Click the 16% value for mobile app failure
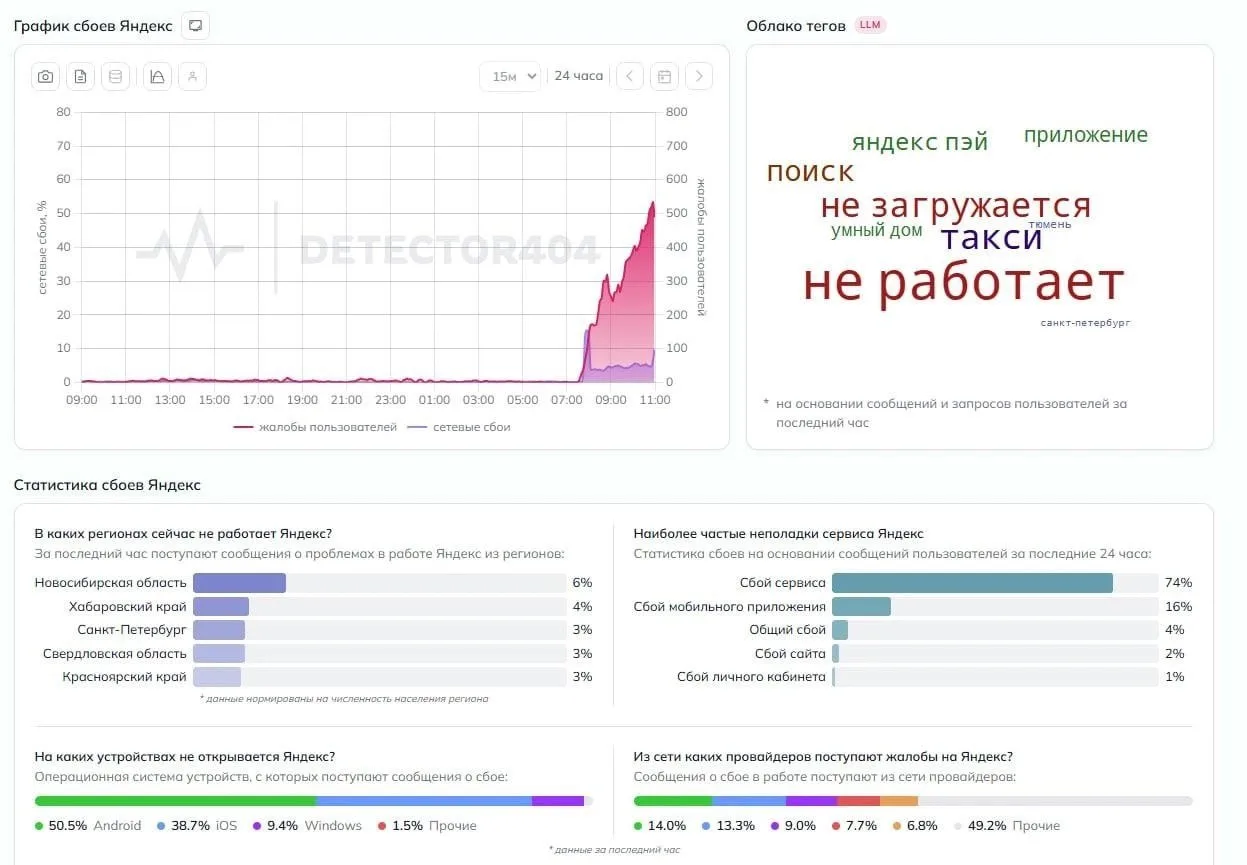Viewport: 1247px width, 865px height. [1178, 606]
